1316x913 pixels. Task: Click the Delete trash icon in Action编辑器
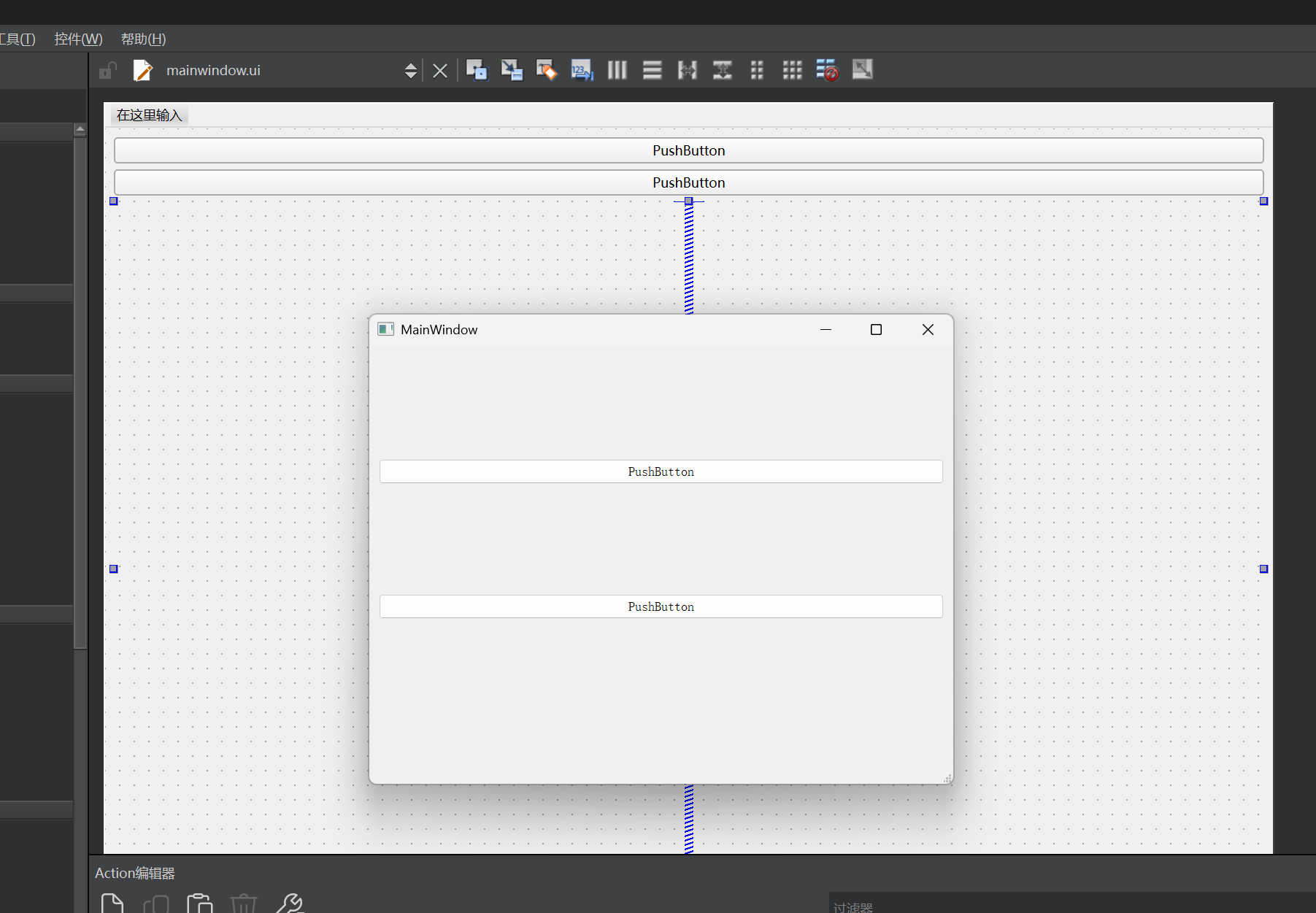click(244, 904)
